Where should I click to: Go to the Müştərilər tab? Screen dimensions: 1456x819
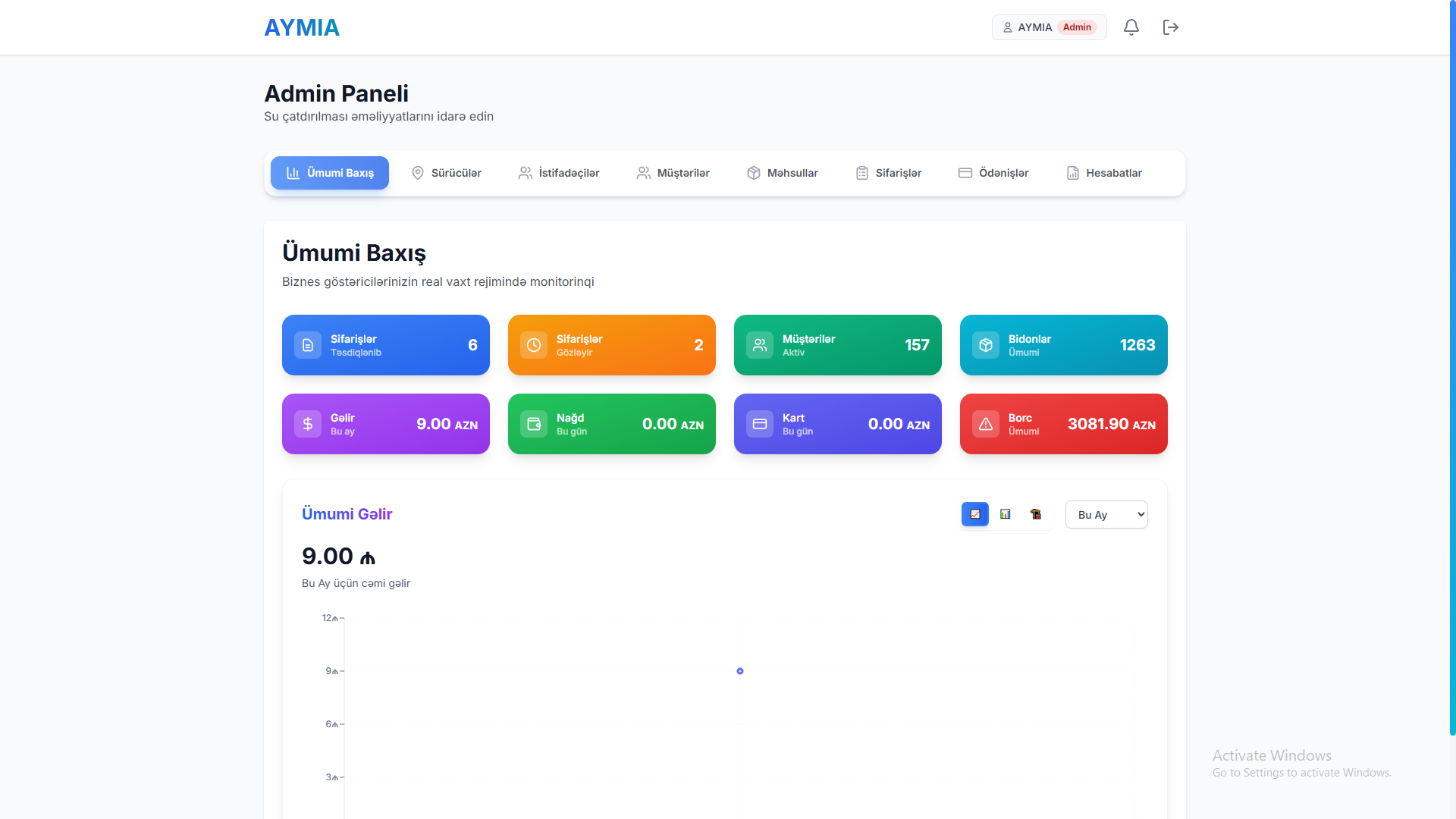(673, 173)
